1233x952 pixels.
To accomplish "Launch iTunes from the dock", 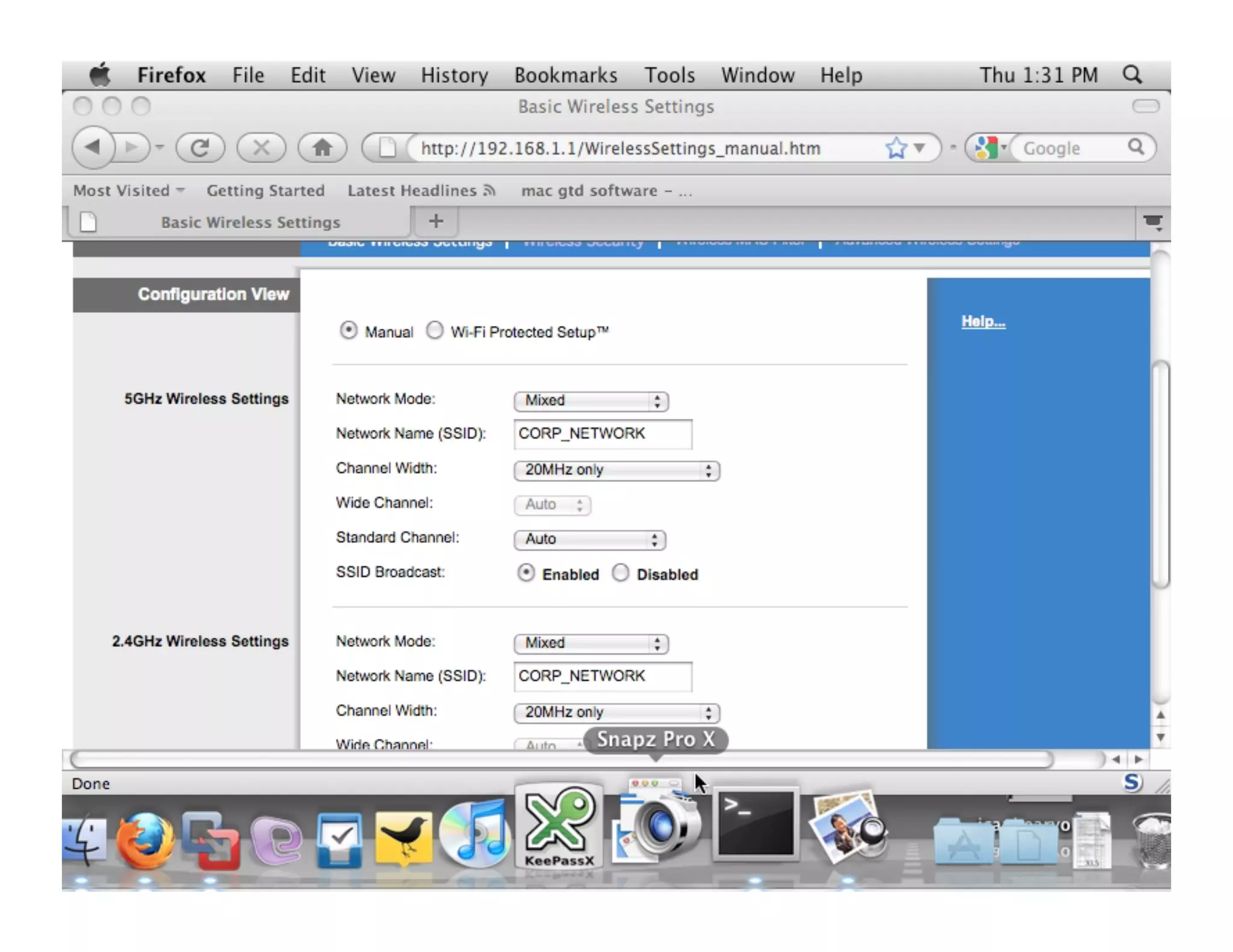I will coord(475,835).
